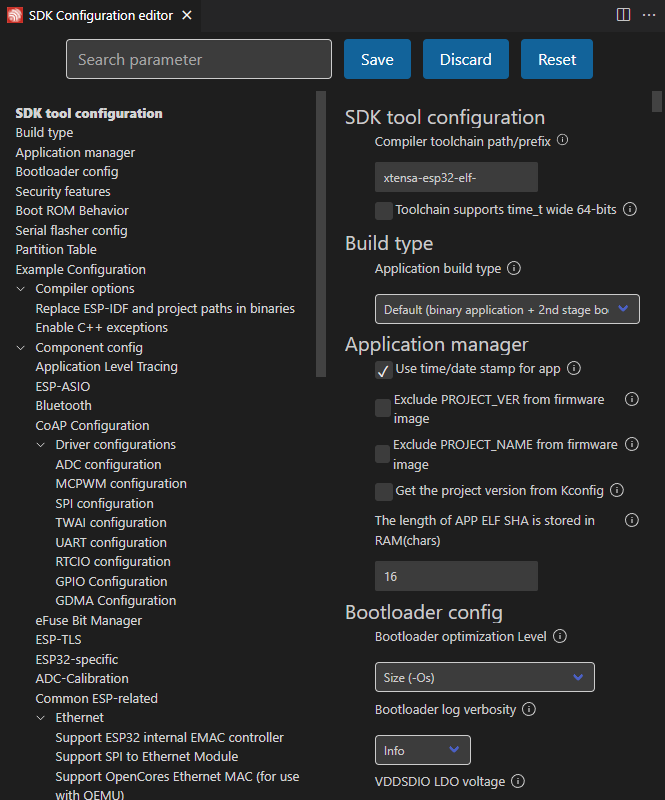
Task: Go to Application manager in the tree
Action: coord(75,153)
